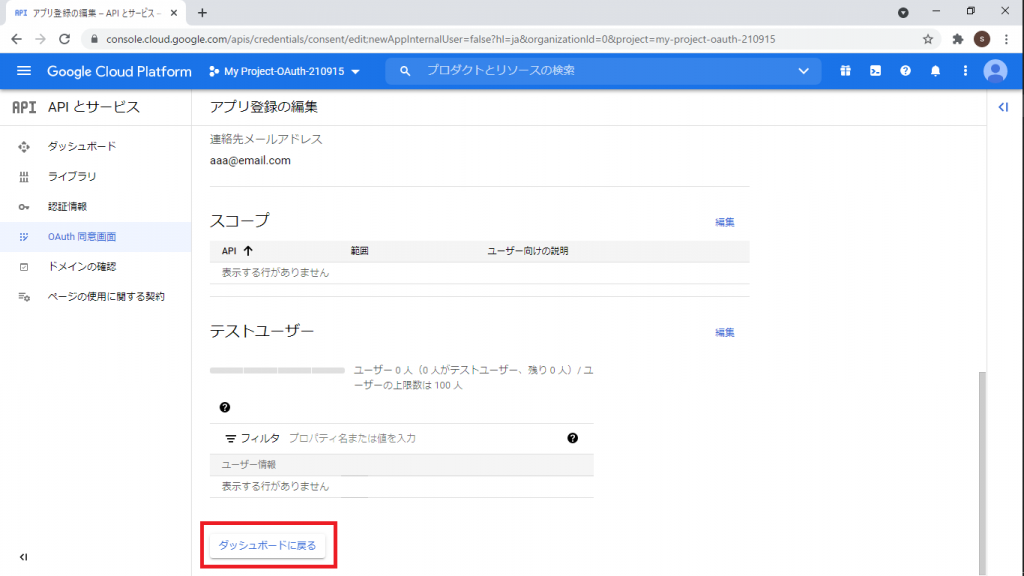The width and height of the screenshot is (1024, 576).
Task: Click the help icon below the user quota
Action: click(226, 406)
